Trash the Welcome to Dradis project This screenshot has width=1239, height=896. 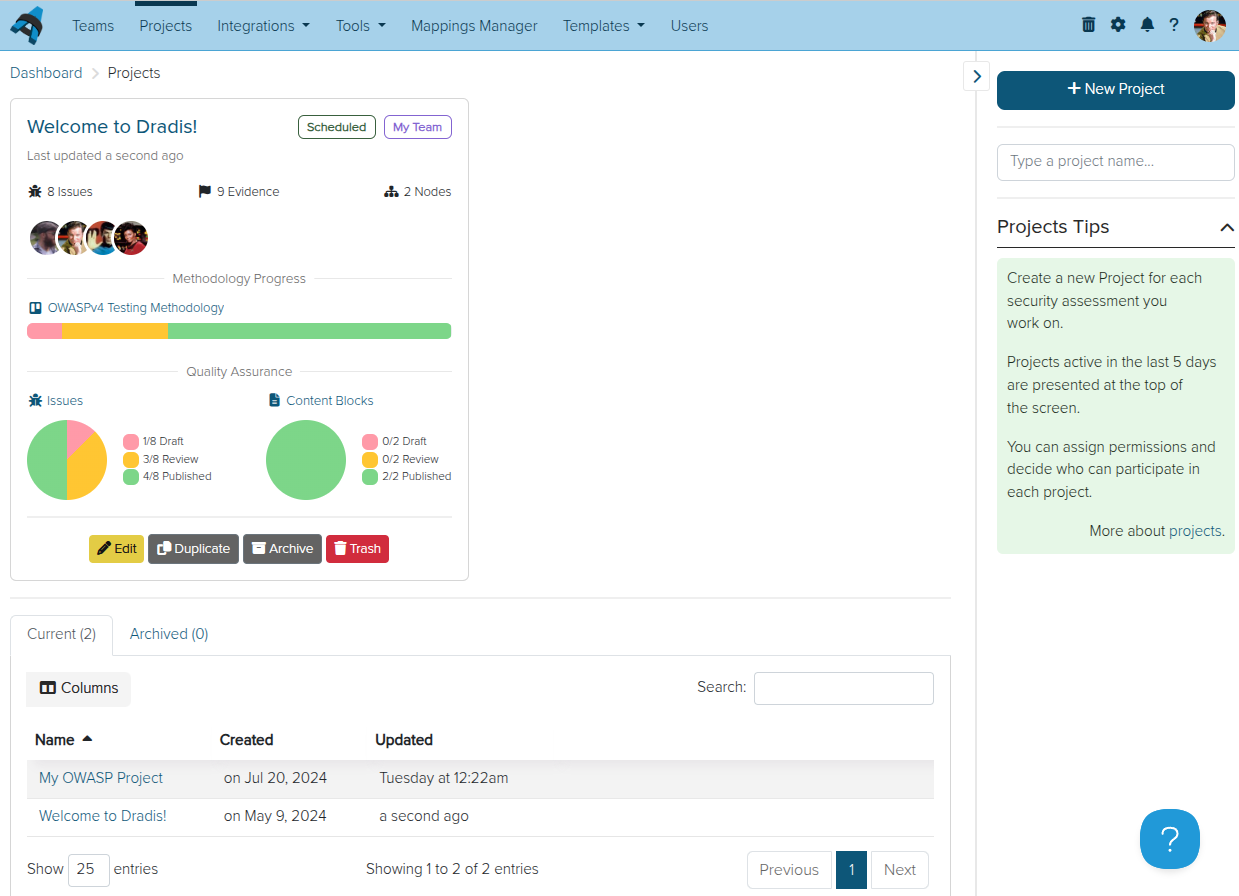pos(357,549)
